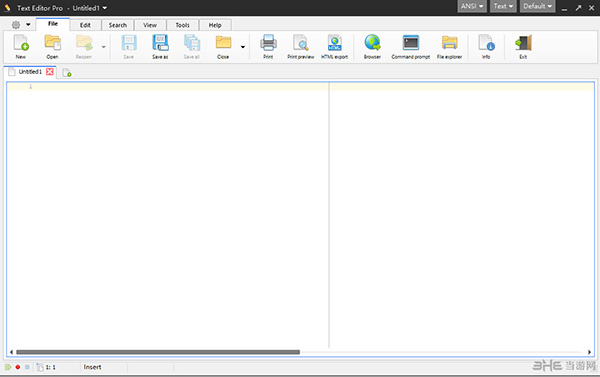Open Command prompt
Viewport: 600px width, 377px height.
[x=411, y=46]
